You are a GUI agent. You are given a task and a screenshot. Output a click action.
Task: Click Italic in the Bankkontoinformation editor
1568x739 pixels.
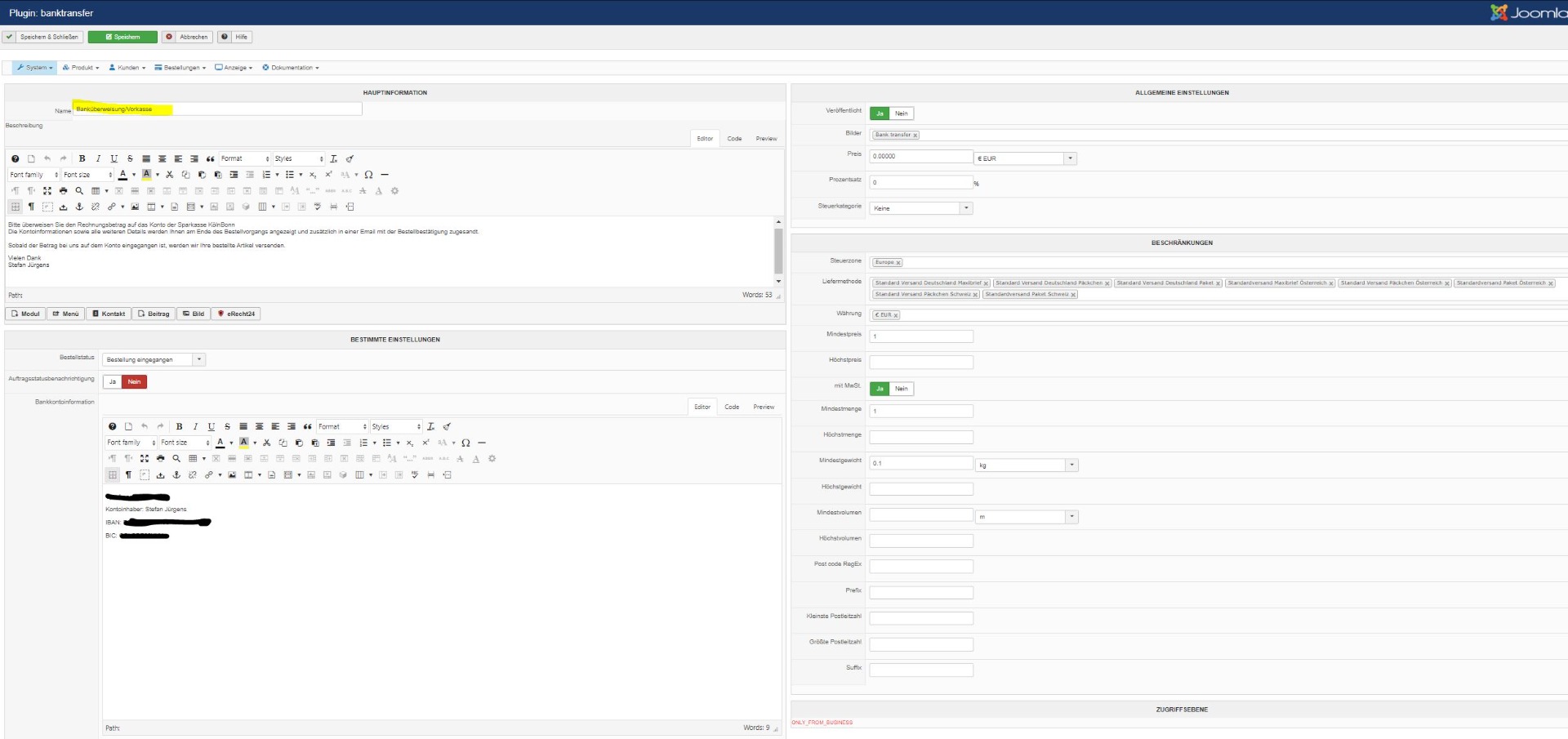pyautogui.click(x=195, y=427)
